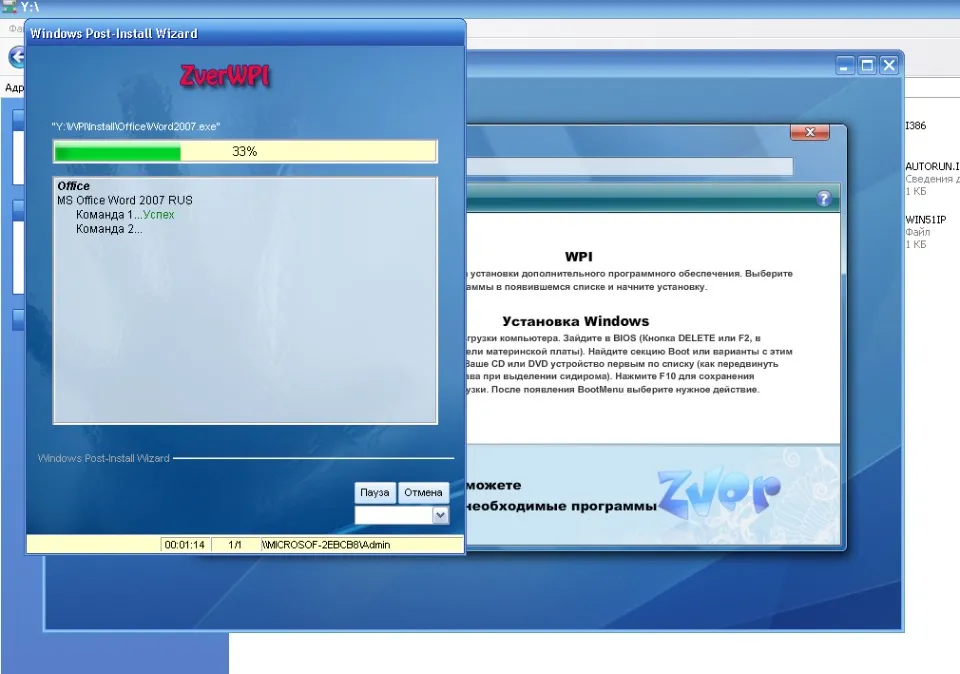The height and width of the screenshot is (674, 960).
Task: Click the Word2007.exe path text
Action: (135, 127)
